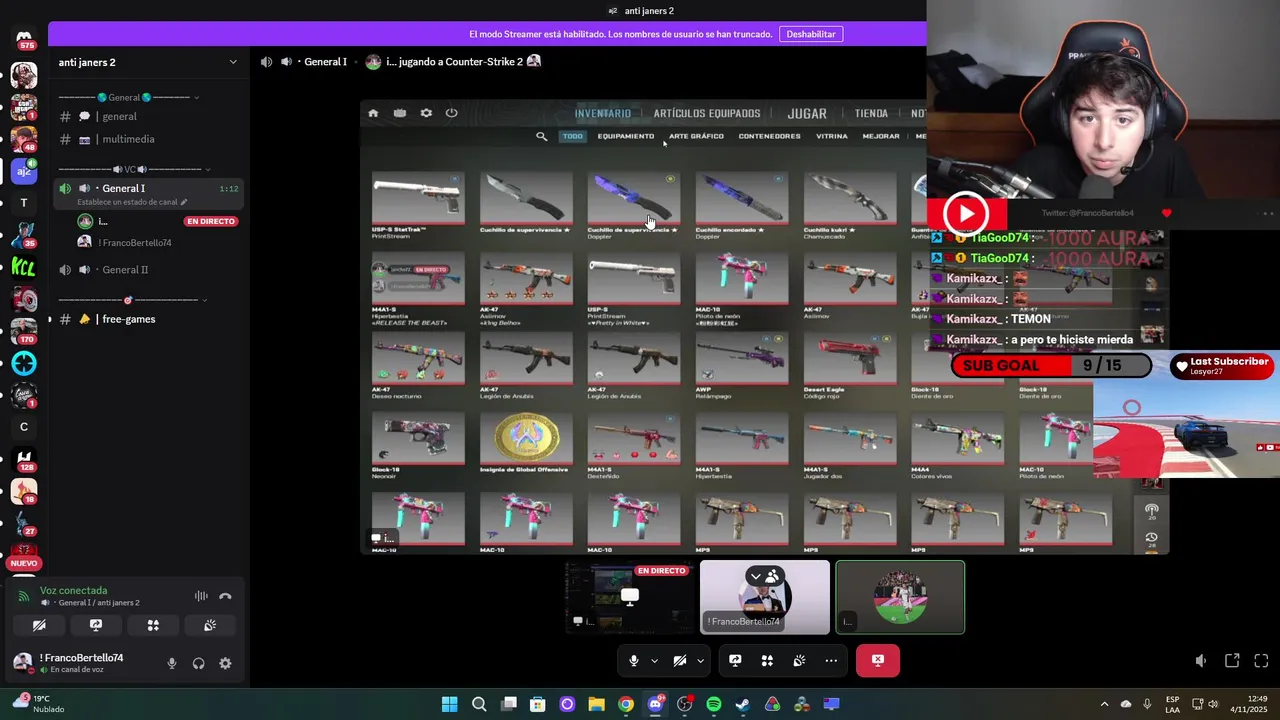Open microphone options arrow in call bar

point(654,660)
